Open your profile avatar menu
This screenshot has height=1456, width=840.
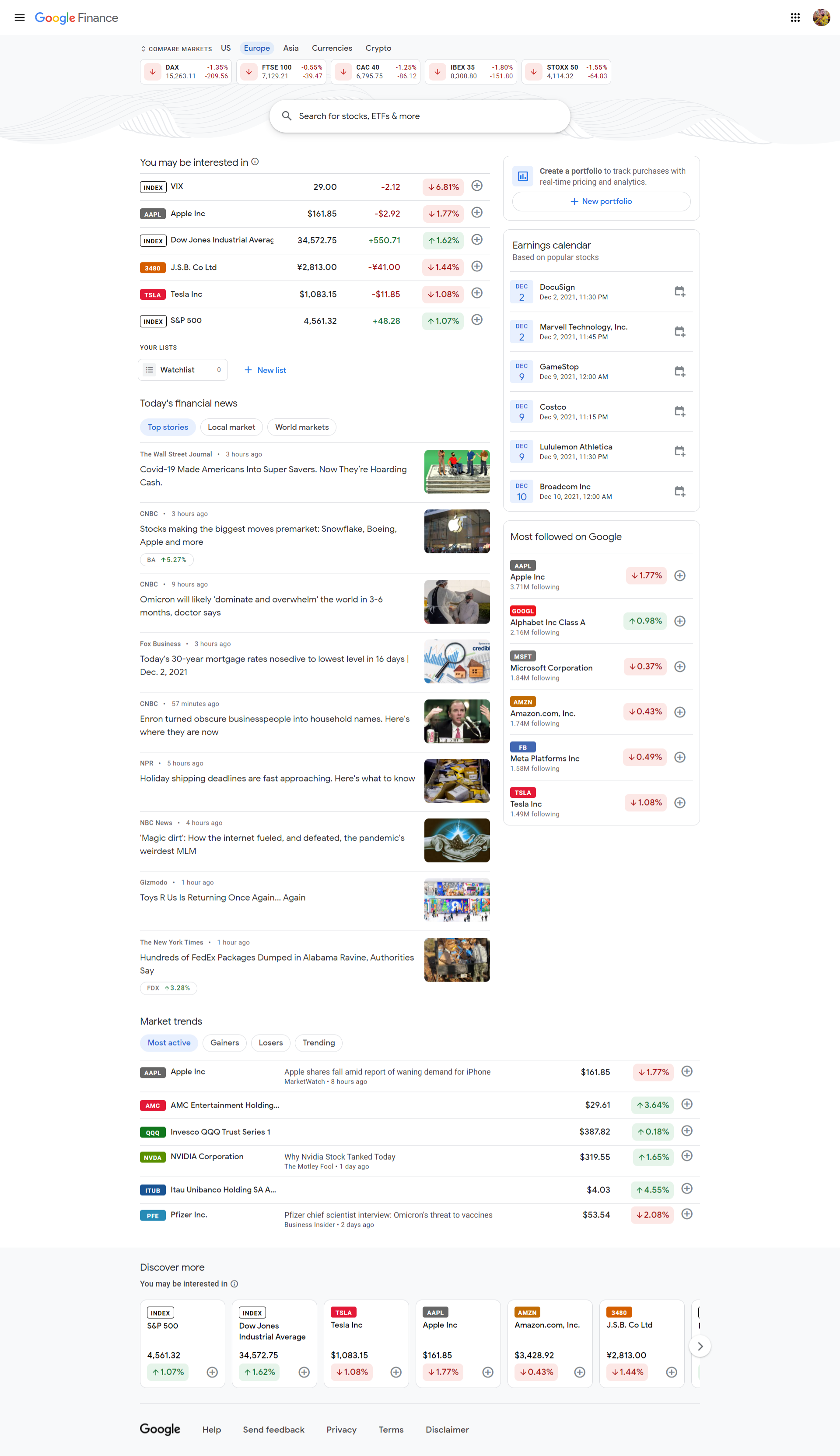(821, 18)
